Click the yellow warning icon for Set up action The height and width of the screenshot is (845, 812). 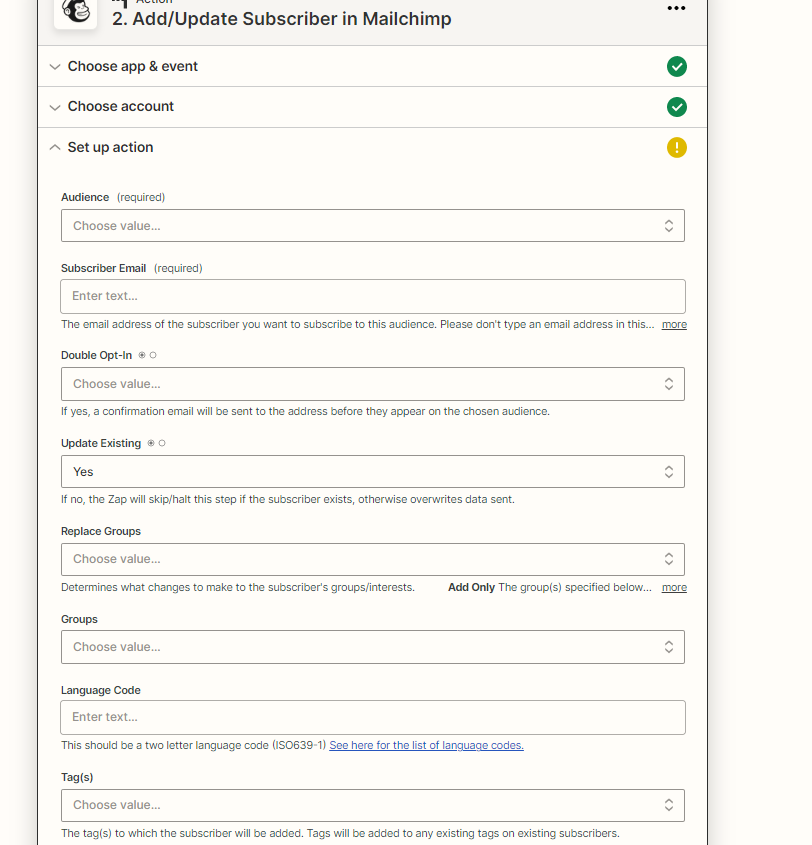click(x=677, y=148)
